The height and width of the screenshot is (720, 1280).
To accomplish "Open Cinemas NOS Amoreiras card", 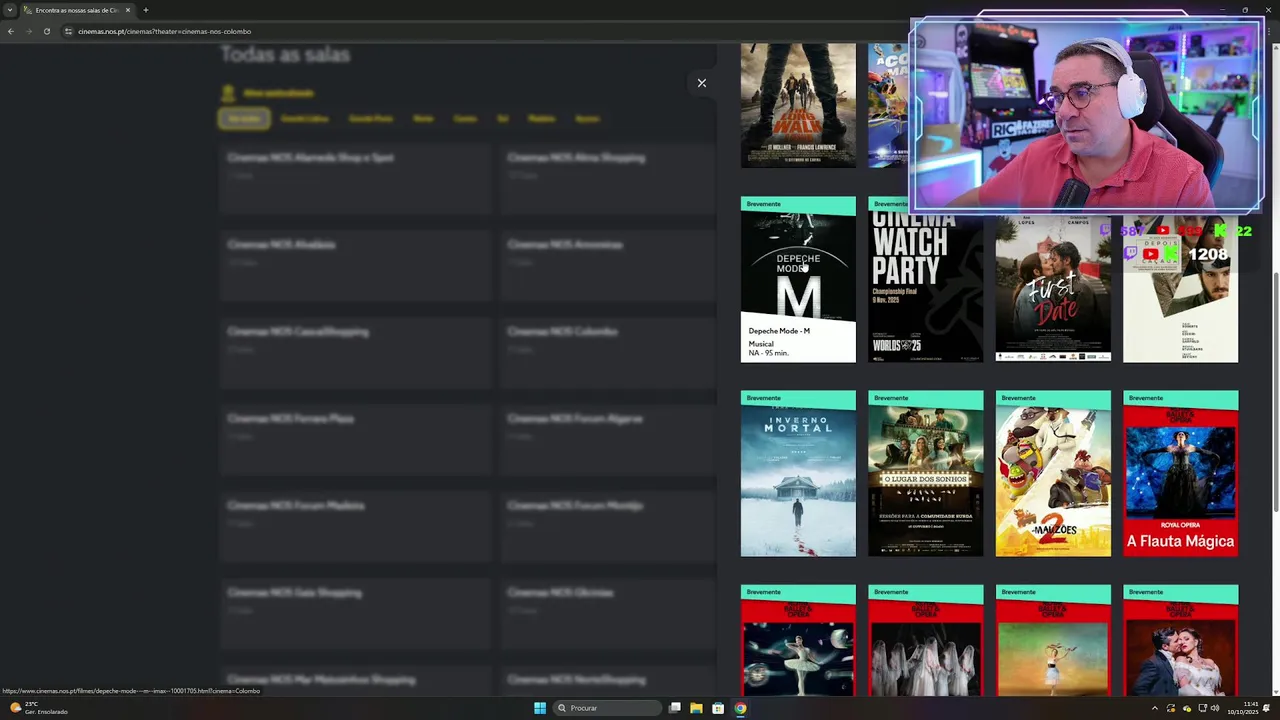I will tap(607, 266).
